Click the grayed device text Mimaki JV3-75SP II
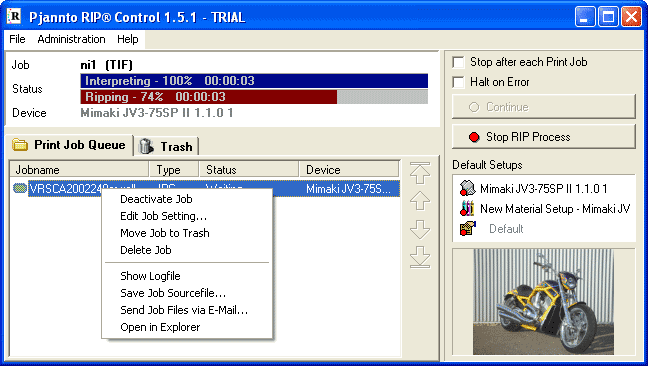 (x=157, y=113)
